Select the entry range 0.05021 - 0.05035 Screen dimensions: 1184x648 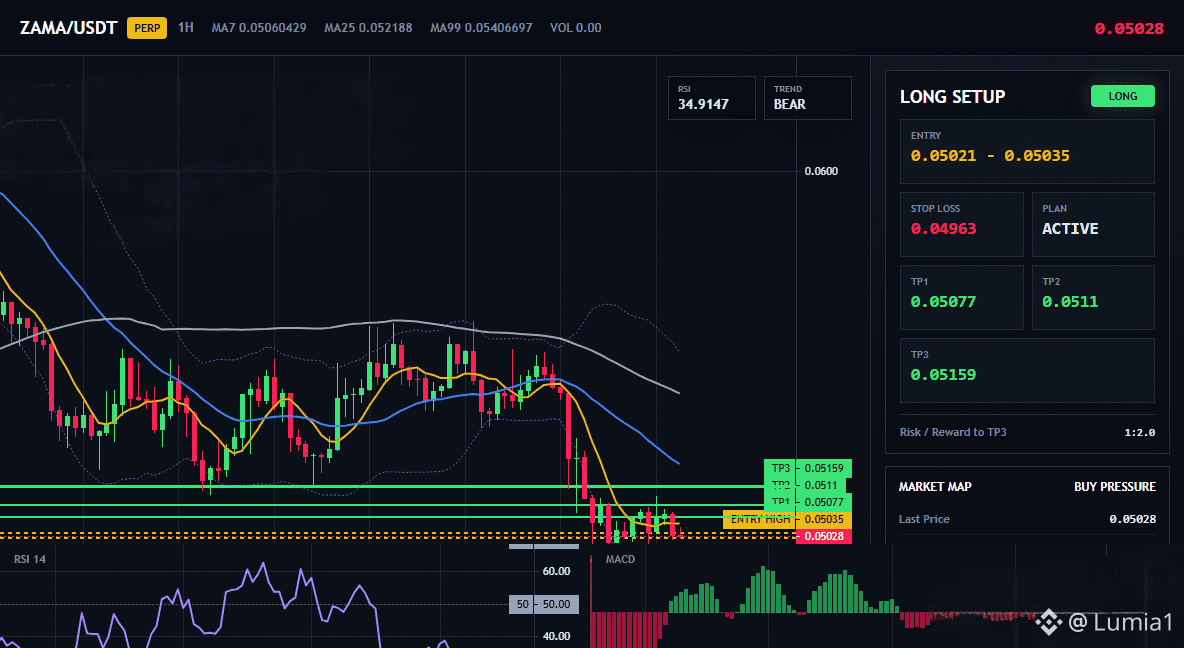[x=990, y=156]
